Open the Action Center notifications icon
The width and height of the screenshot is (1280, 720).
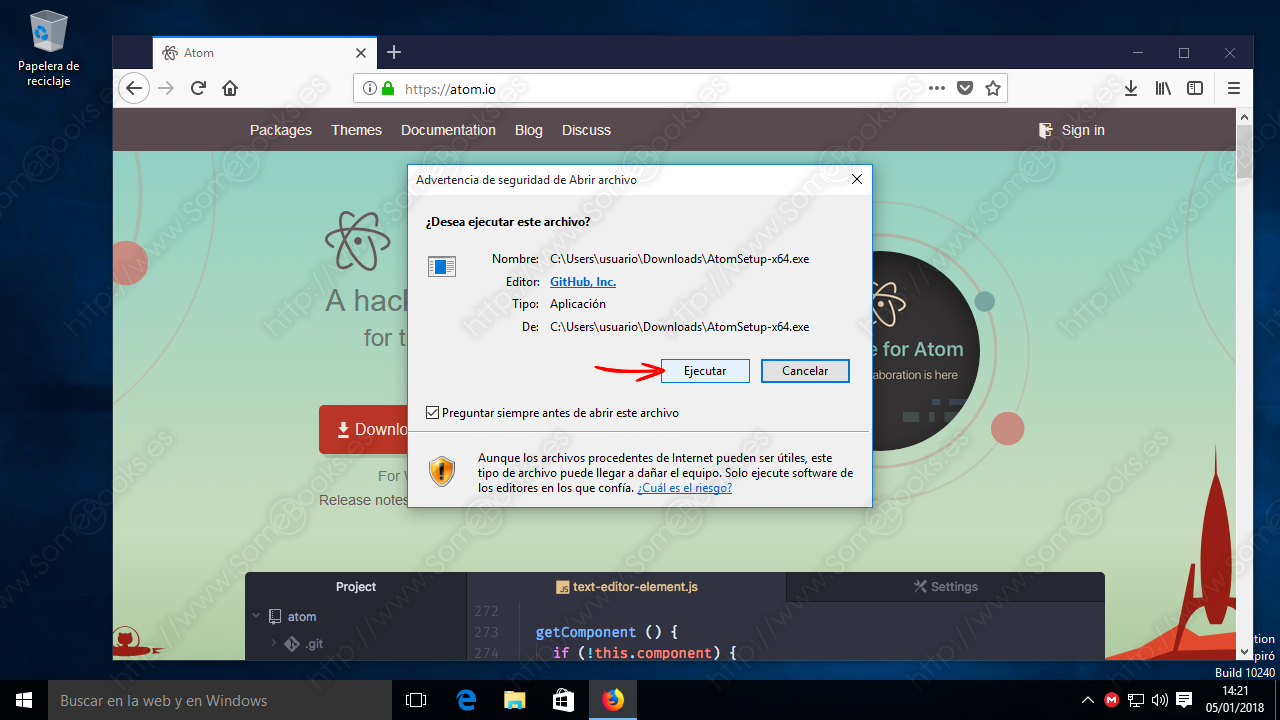[x=1184, y=700]
